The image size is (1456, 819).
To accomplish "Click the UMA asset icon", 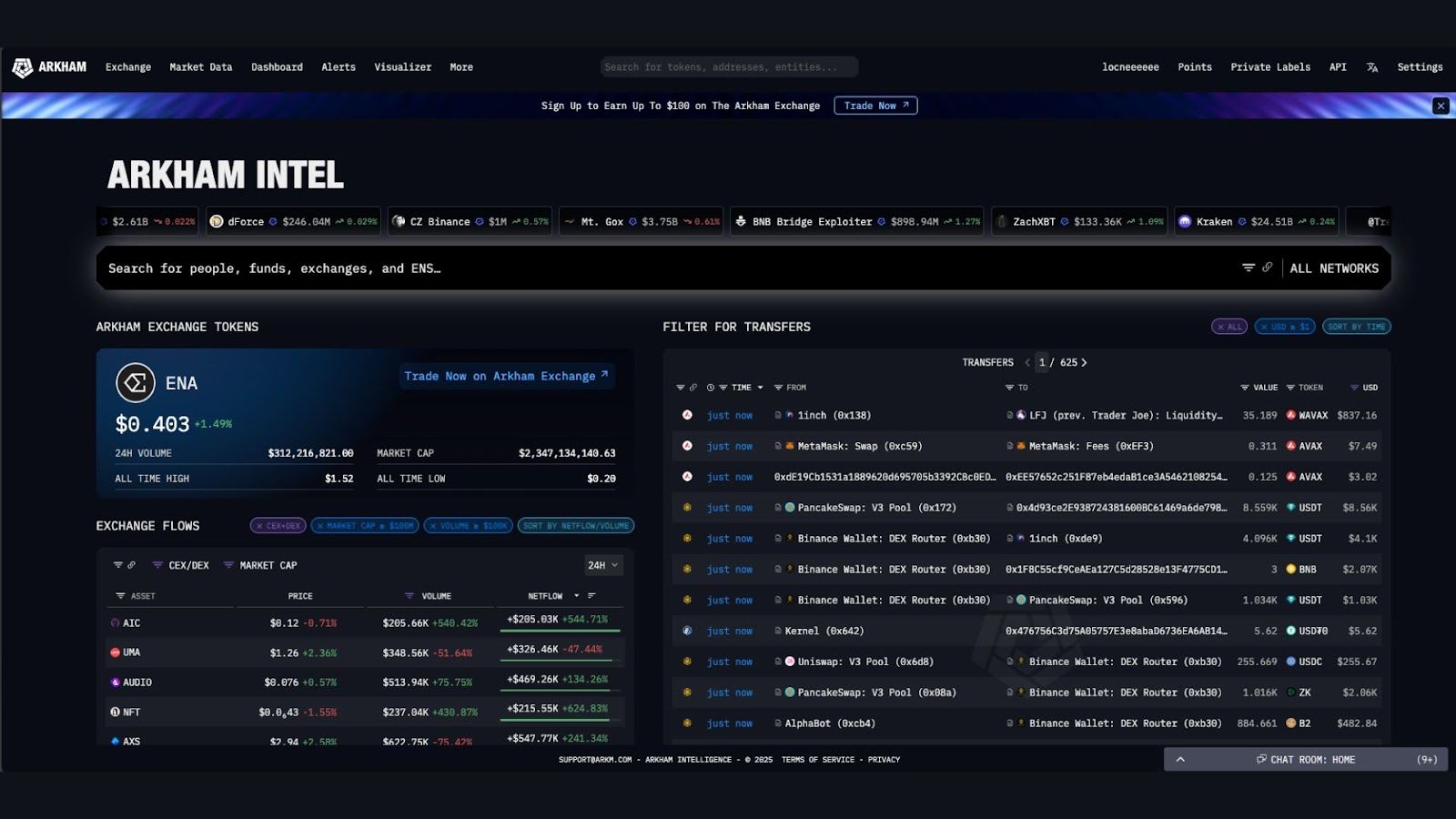I will (115, 652).
